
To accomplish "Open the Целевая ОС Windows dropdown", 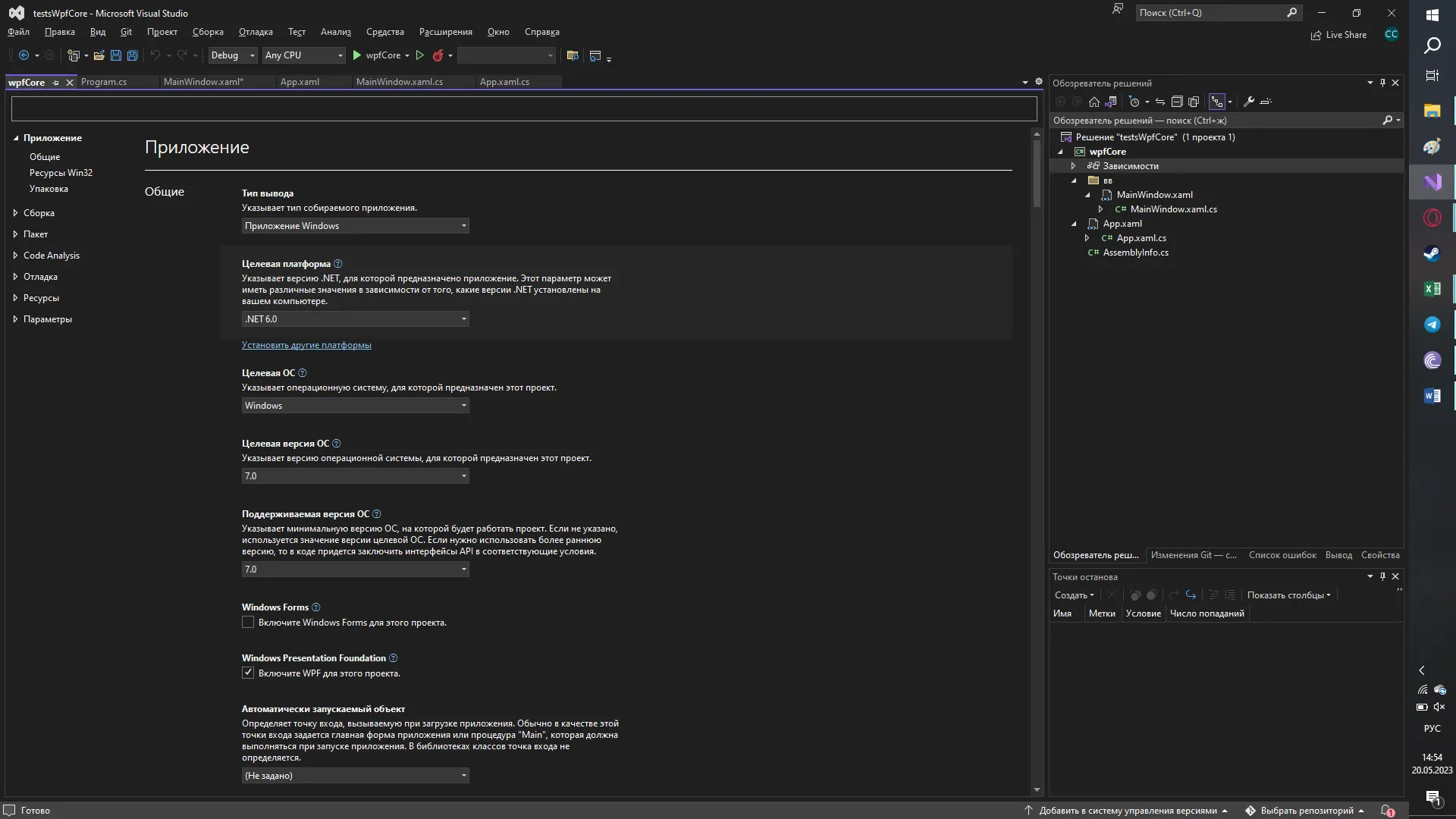I will (x=355, y=406).
